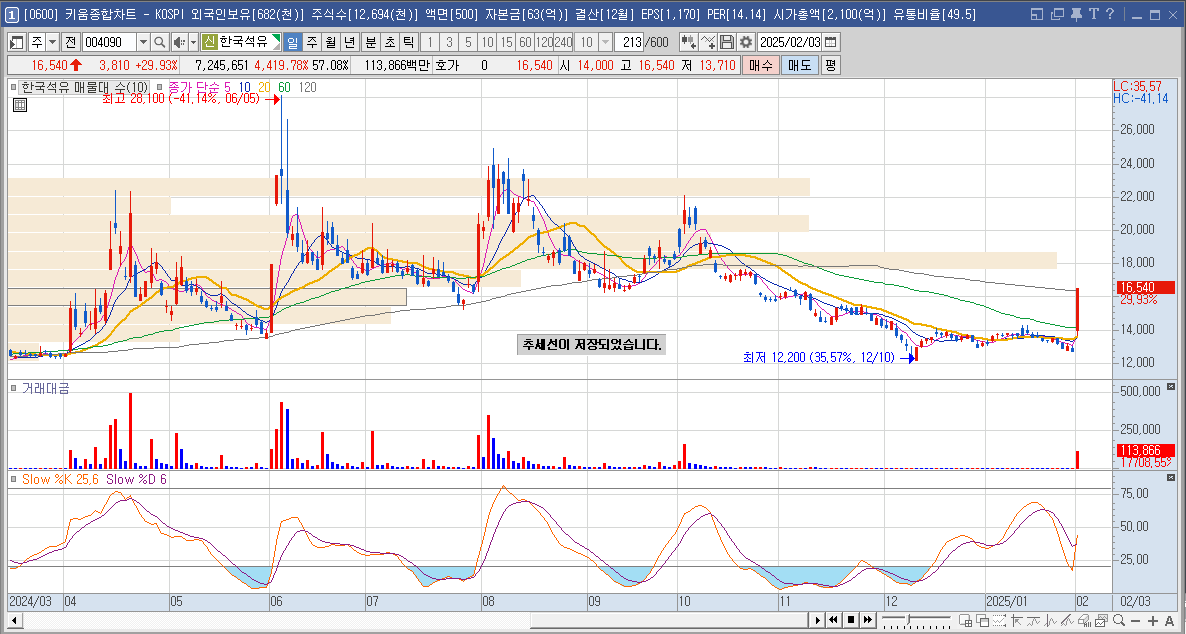The height and width of the screenshot is (634, 1186).
Task: Click the add chart pane icon at bottom
Action: pos(965,620)
